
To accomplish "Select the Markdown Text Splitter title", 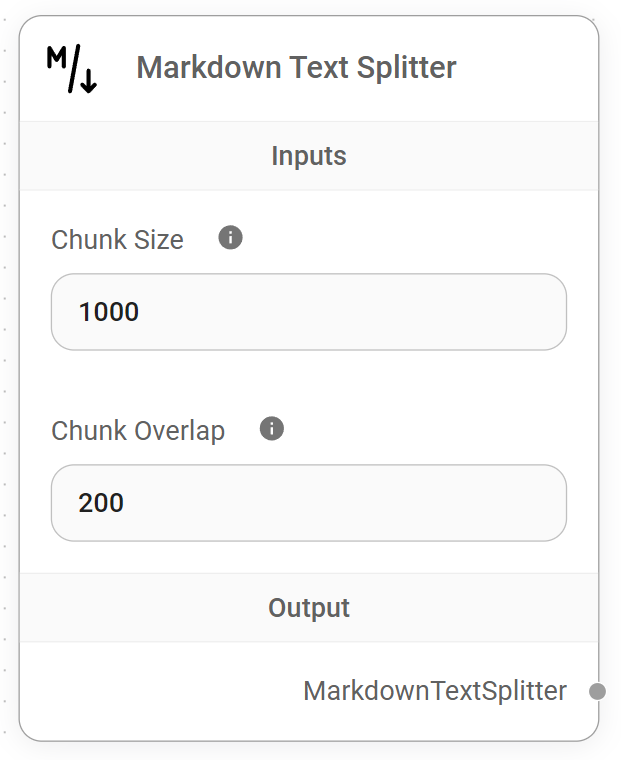I will pyautogui.click(x=296, y=68).
